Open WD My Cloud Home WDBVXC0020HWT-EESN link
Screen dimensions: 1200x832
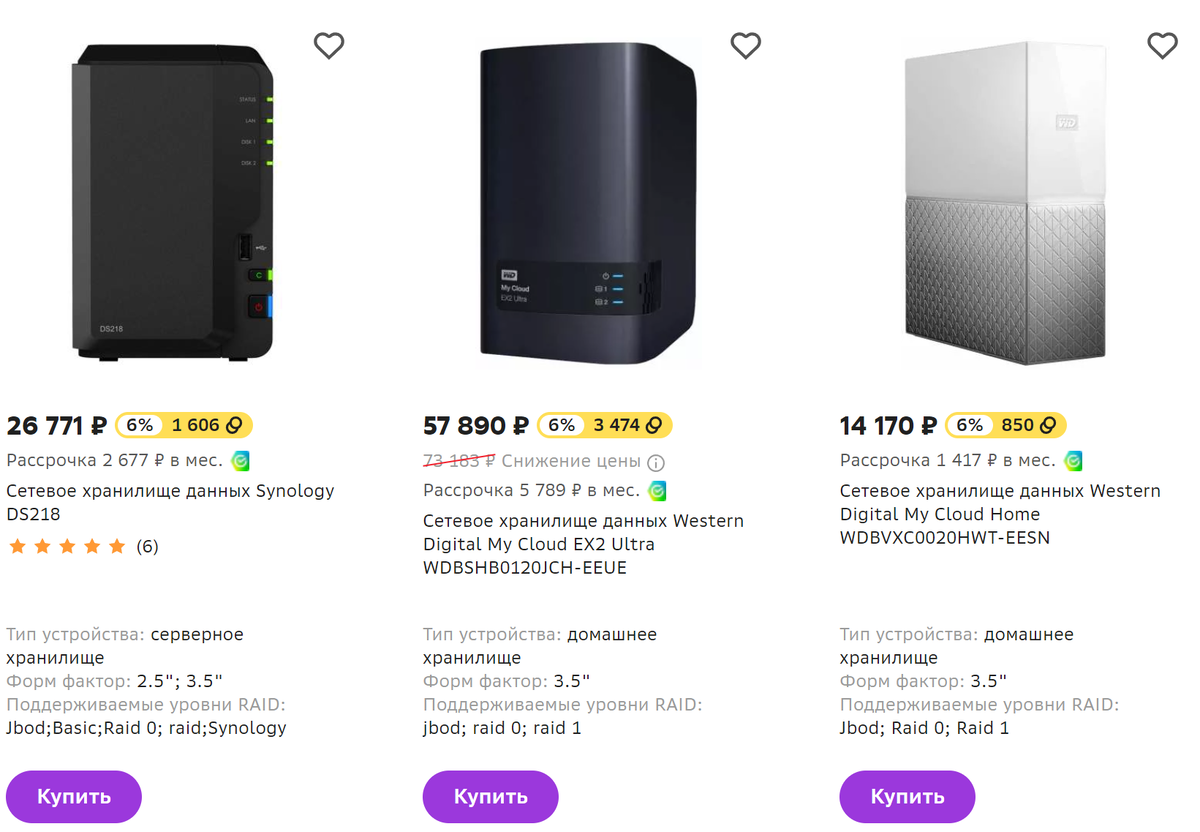point(1000,514)
